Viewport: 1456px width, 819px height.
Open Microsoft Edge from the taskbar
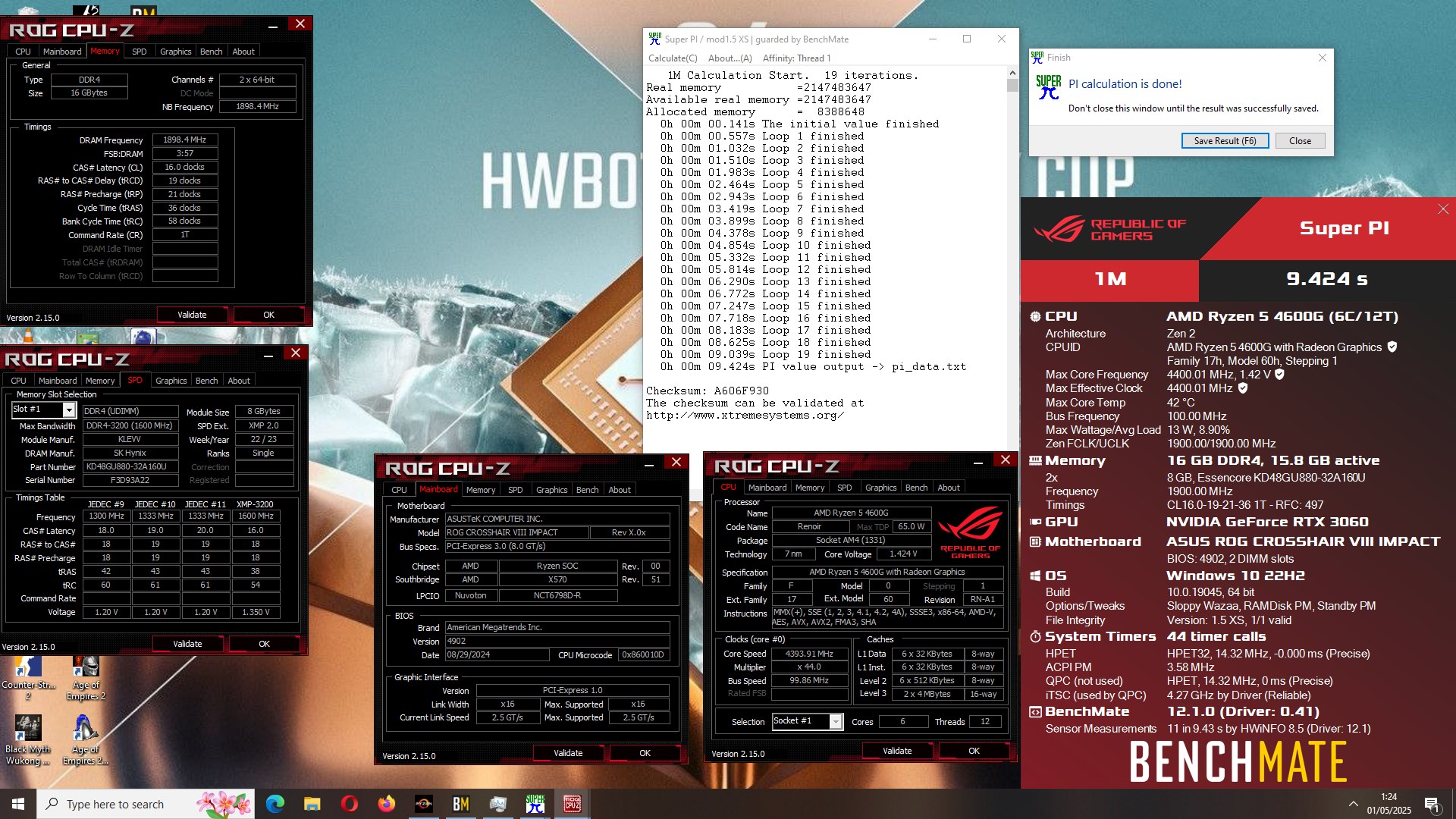click(275, 804)
